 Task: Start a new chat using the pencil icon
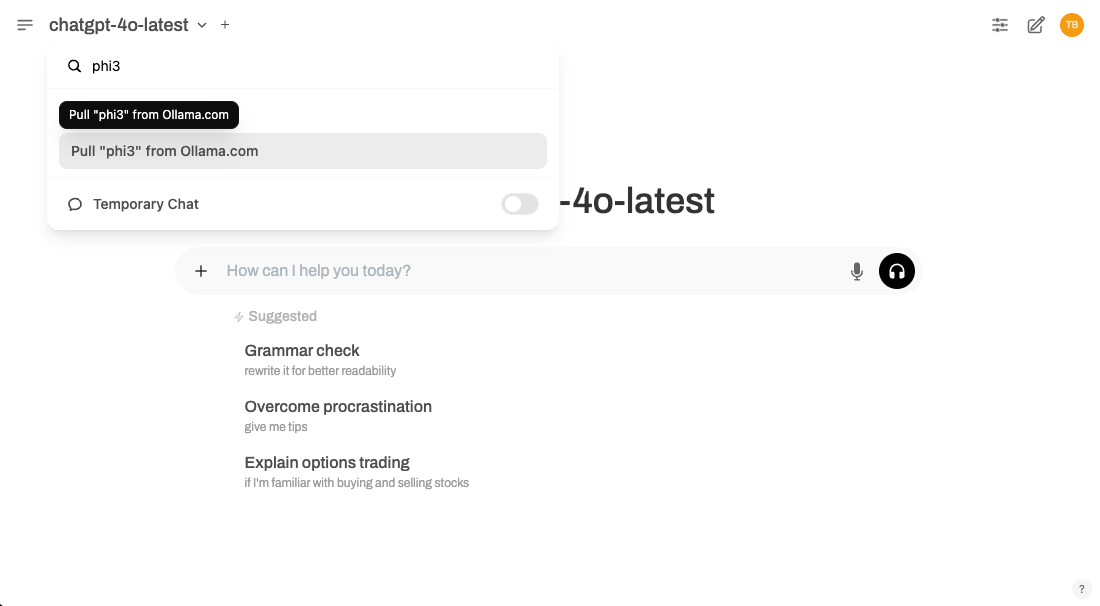[x=1036, y=25]
